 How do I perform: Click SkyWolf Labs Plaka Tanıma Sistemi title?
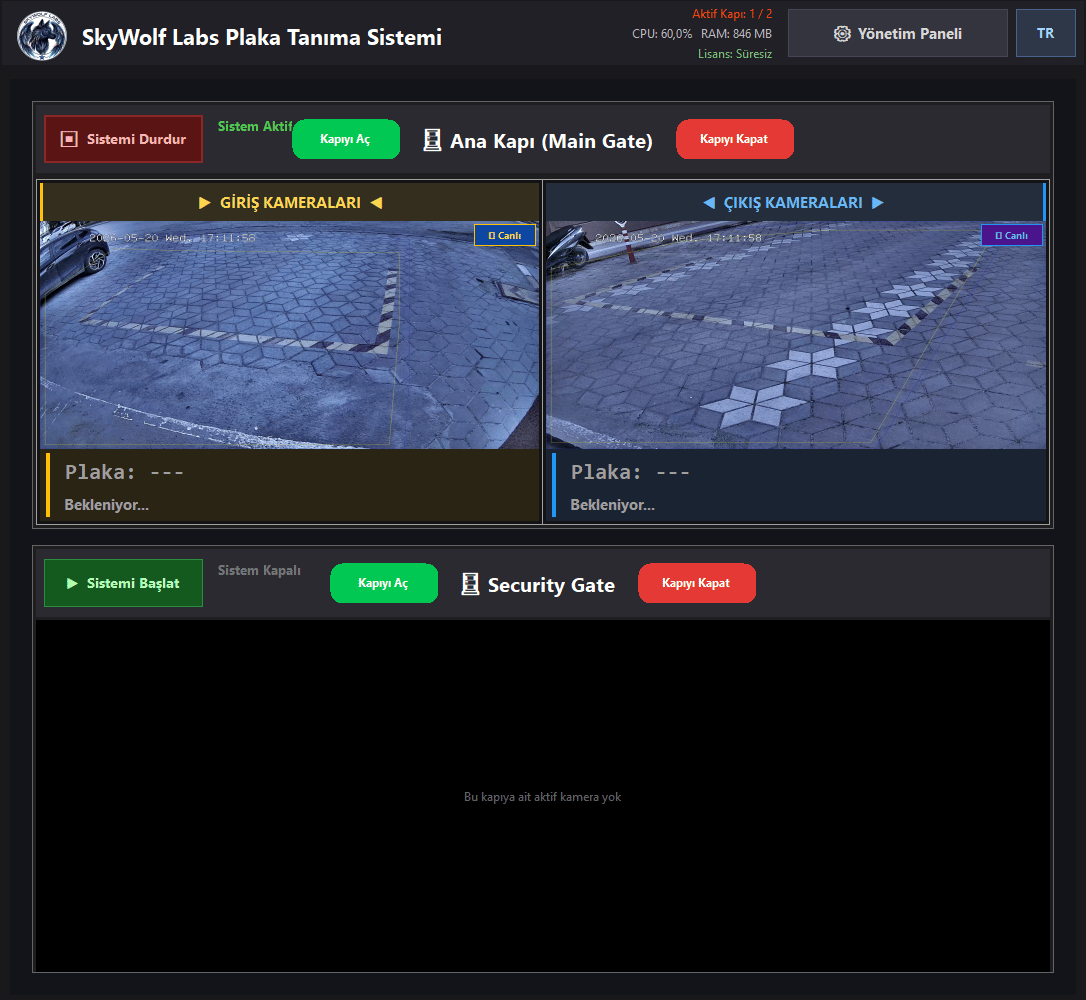point(262,37)
